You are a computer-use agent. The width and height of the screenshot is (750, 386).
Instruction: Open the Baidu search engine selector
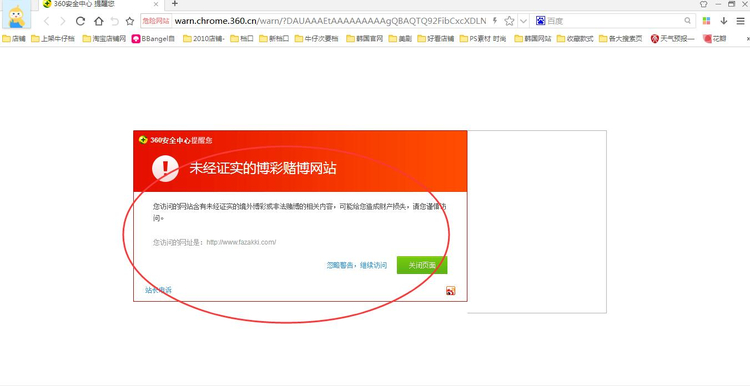click(540, 21)
